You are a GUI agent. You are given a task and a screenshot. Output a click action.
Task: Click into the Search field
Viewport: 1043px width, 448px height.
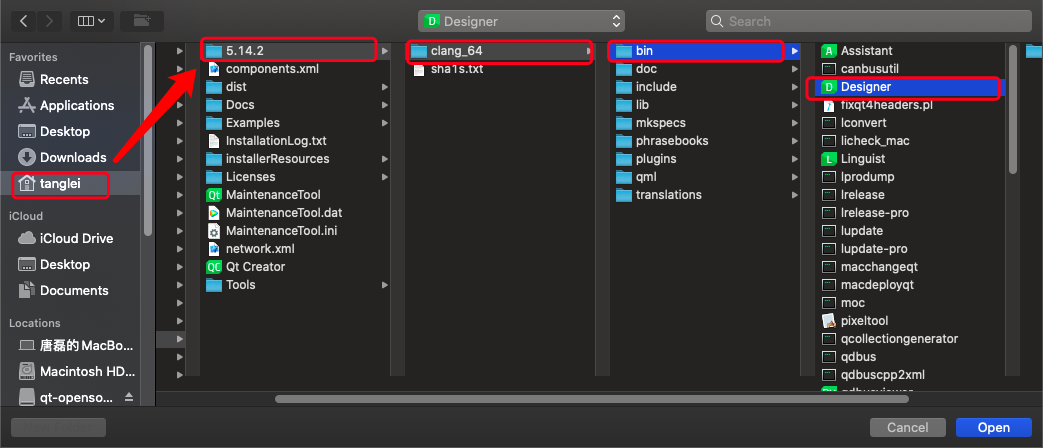[x=868, y=21]
